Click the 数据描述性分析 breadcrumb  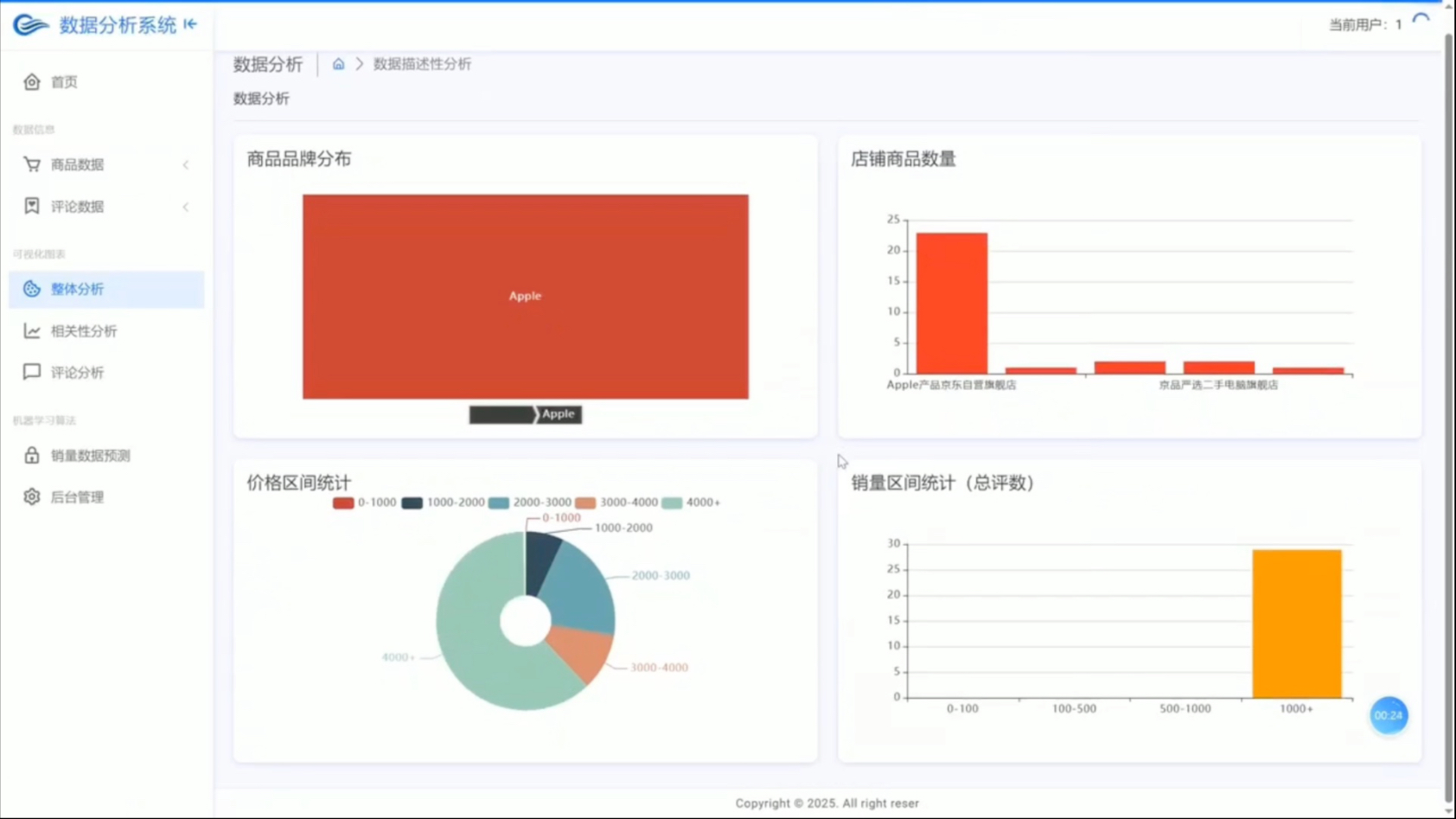click(x=422, y=64)
